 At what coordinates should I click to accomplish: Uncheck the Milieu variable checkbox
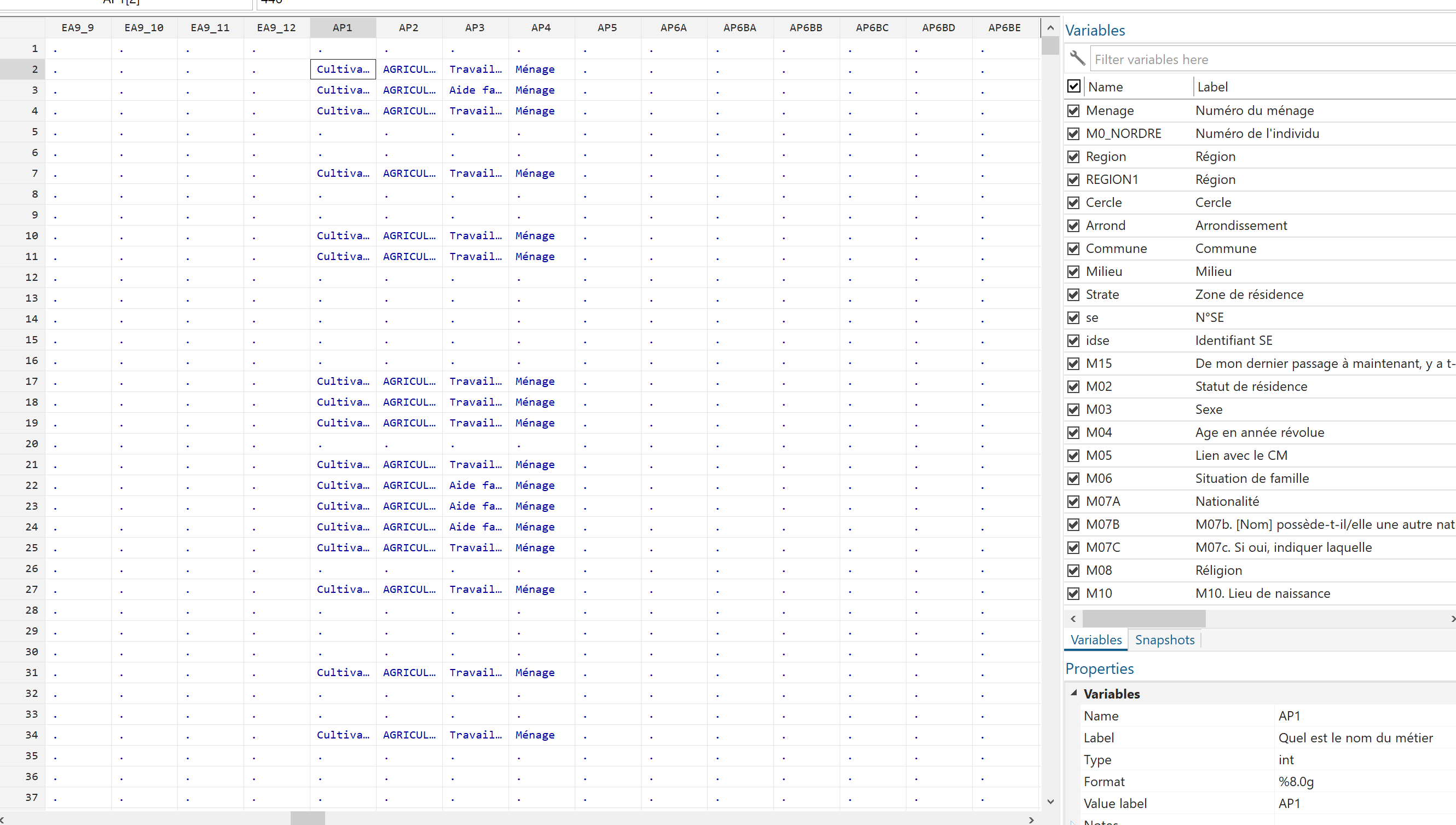click(1073, 272)
